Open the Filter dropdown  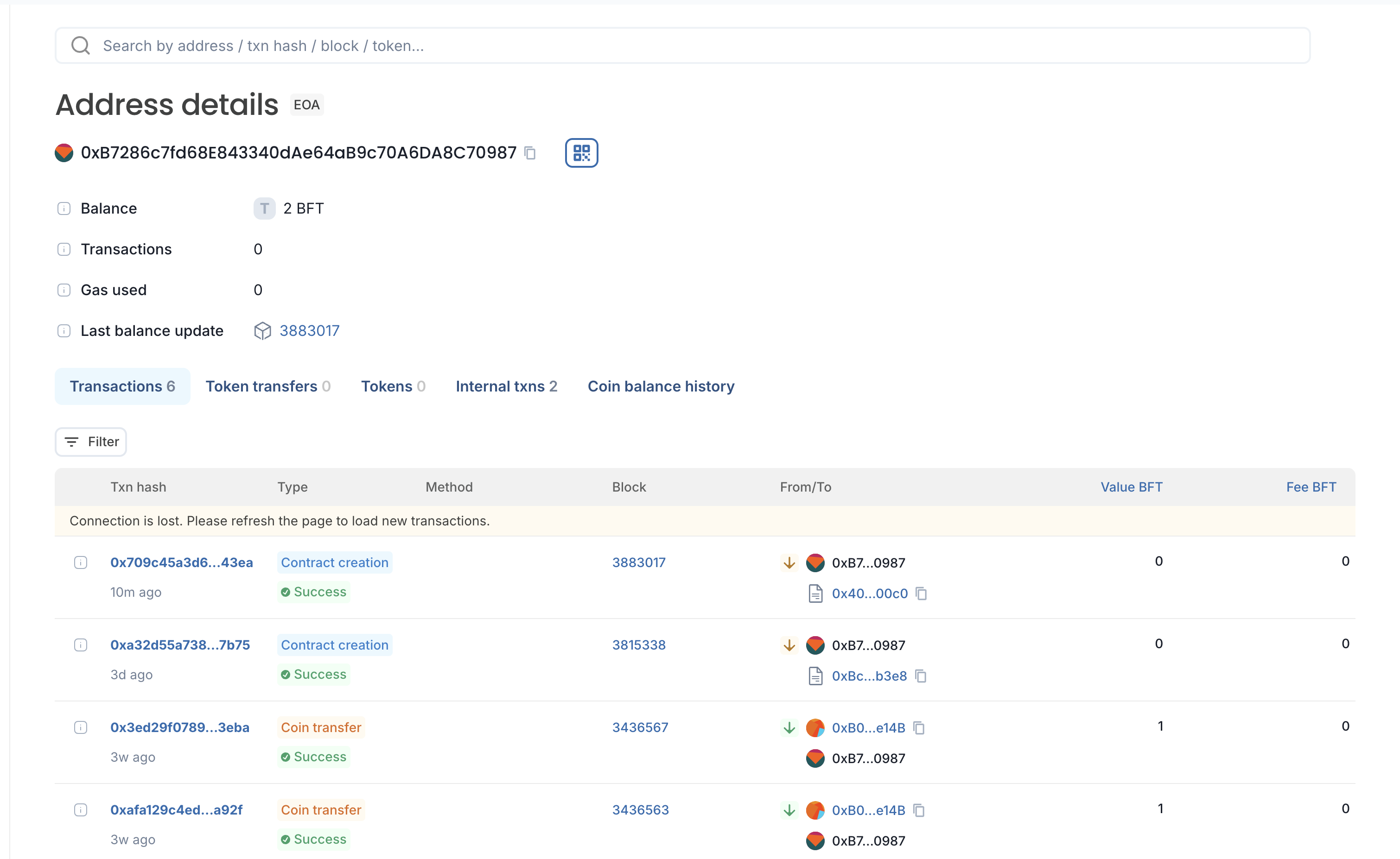[91, 442]
